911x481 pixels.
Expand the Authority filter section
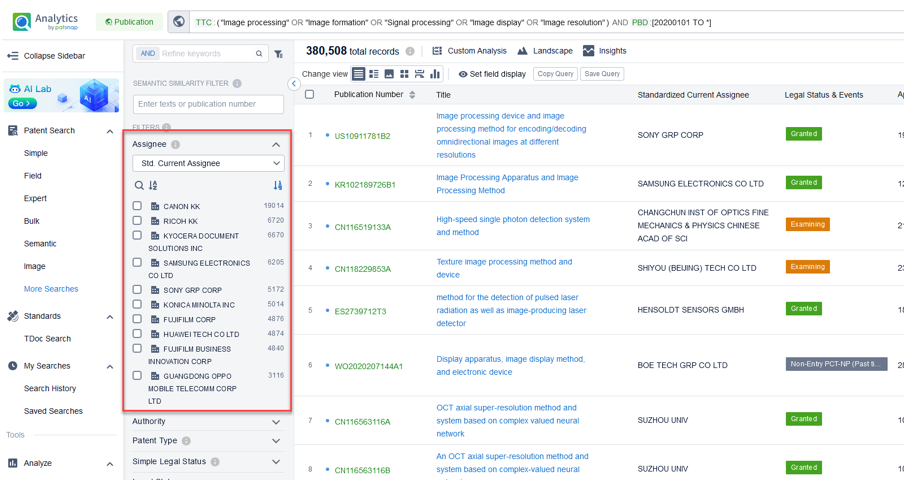pyautogui.click(x=207, y=422)
